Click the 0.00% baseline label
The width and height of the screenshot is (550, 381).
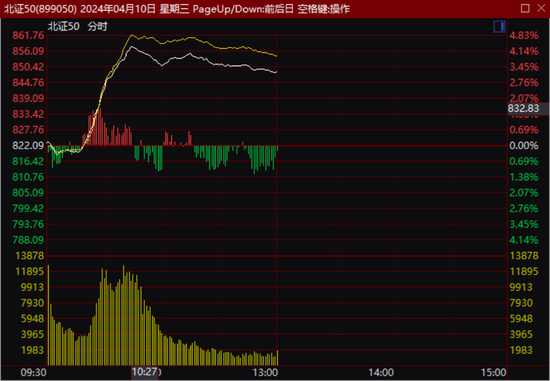524,145
